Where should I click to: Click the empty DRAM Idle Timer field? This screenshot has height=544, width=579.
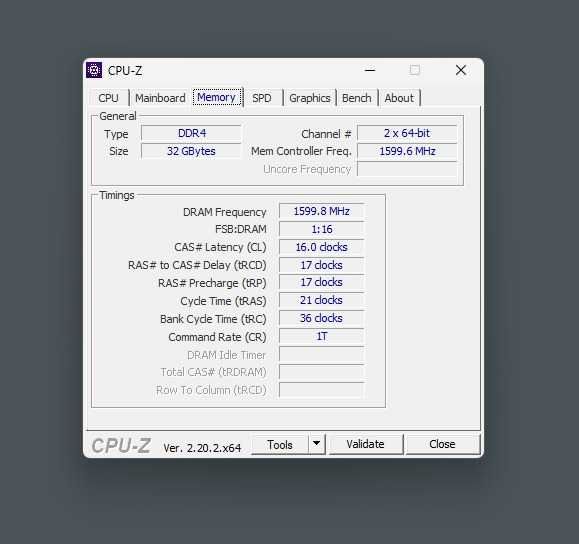322,354
